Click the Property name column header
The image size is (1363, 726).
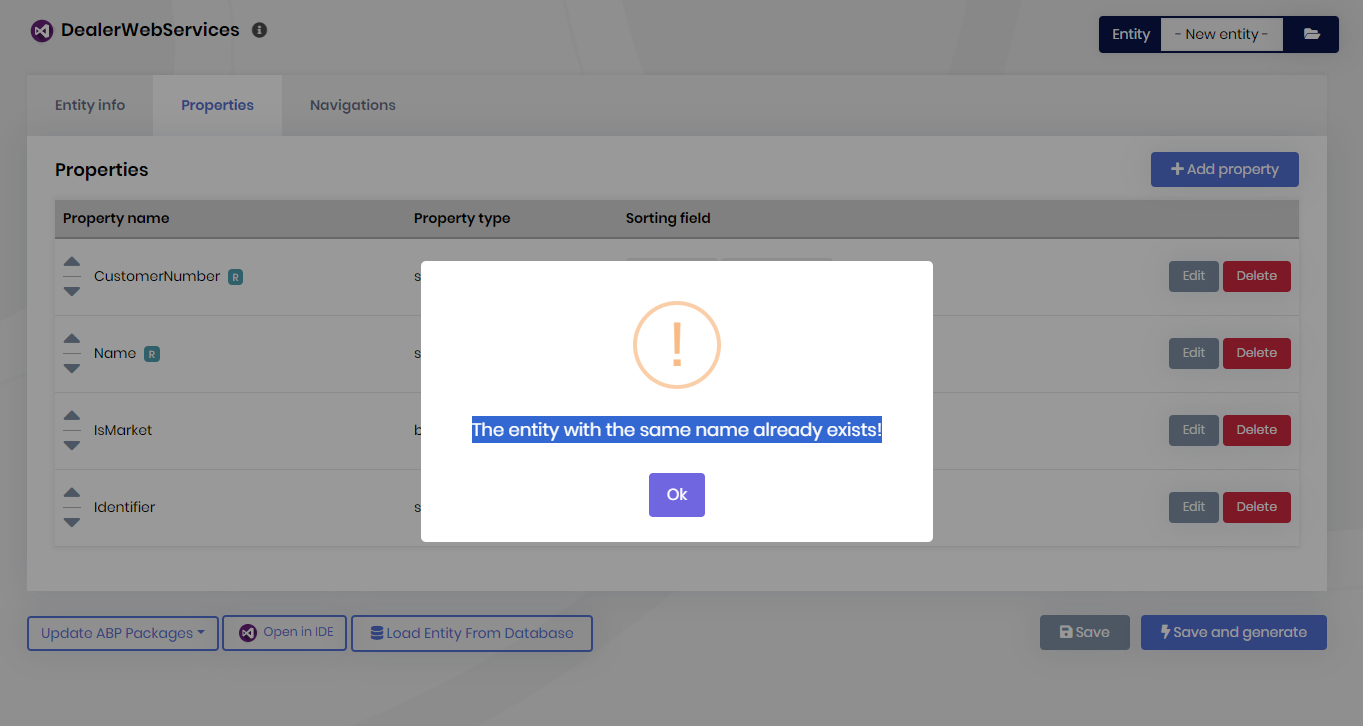click(116, 218)
